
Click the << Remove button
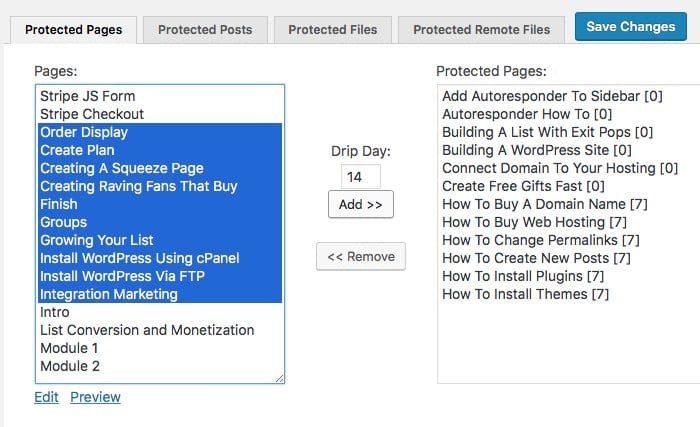click(361, 257)
